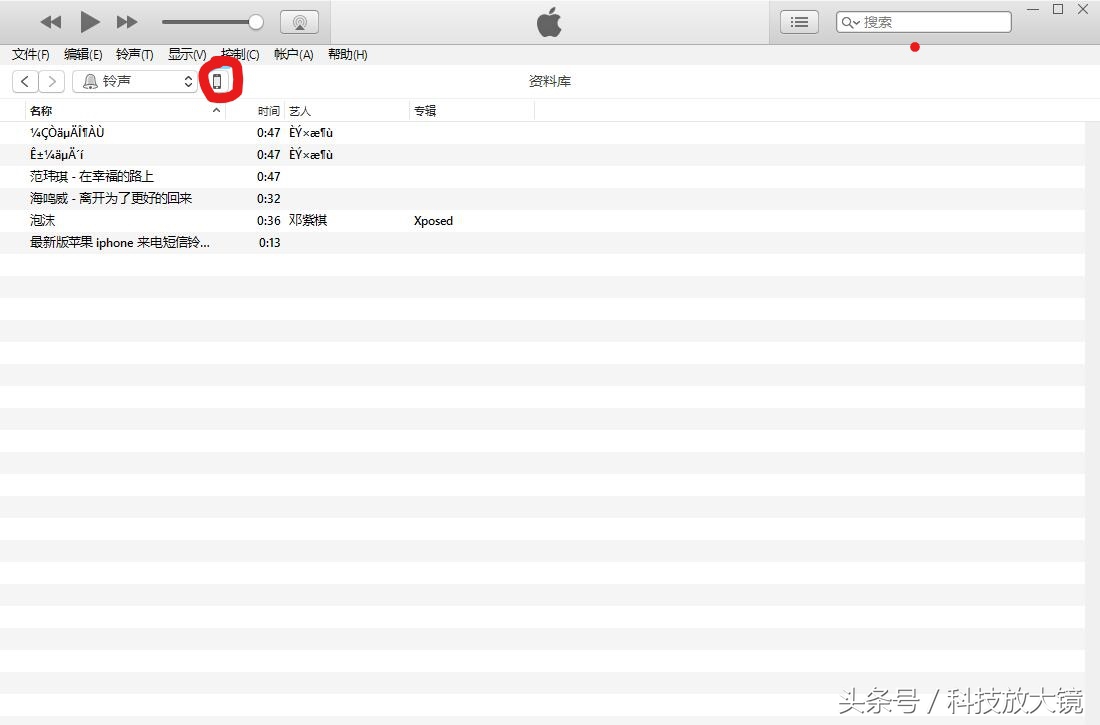Click the fast-forward next track button
The height and width of the screenshot is (725, 1100).
click(127, 22)
